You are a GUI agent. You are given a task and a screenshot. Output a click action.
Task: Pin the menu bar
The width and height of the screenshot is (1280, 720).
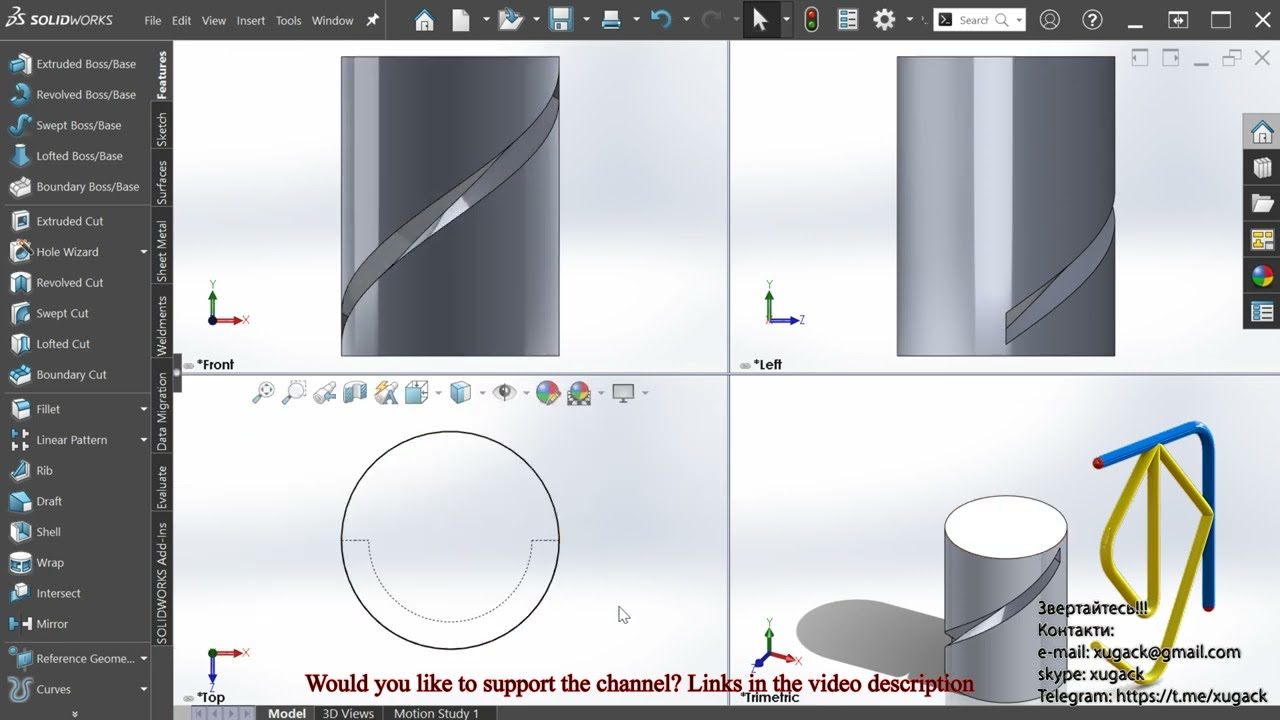[372, 20]
